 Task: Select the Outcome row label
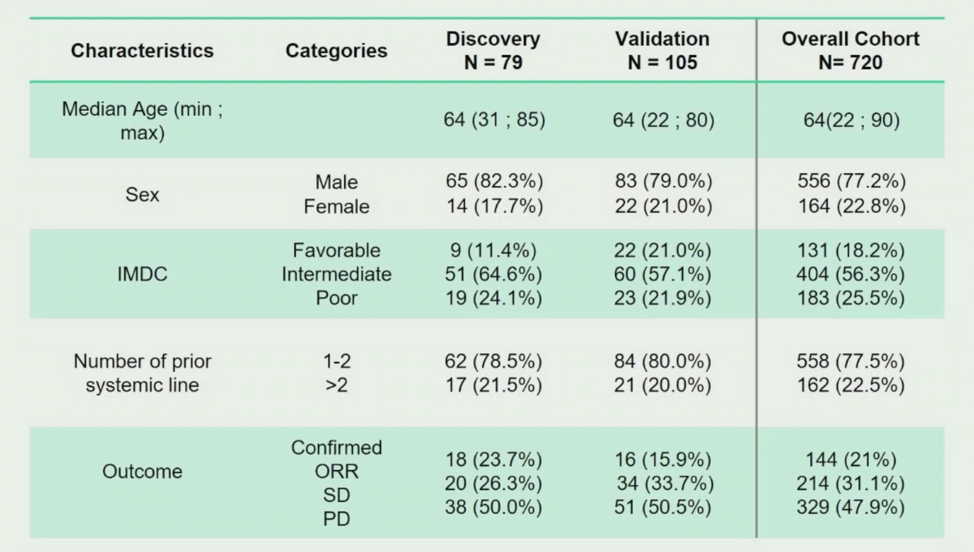142,471
